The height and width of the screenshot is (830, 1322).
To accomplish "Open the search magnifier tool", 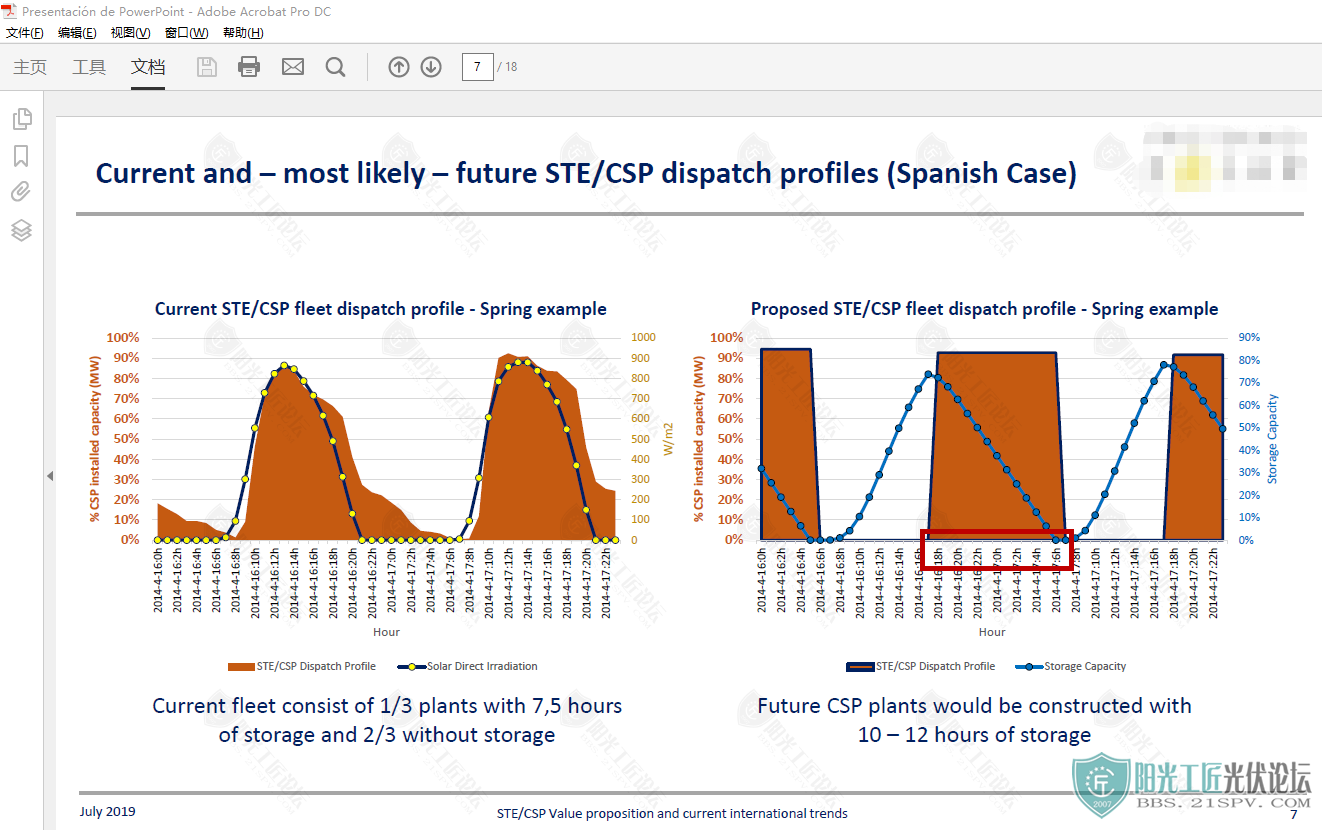I will (336, 67).
